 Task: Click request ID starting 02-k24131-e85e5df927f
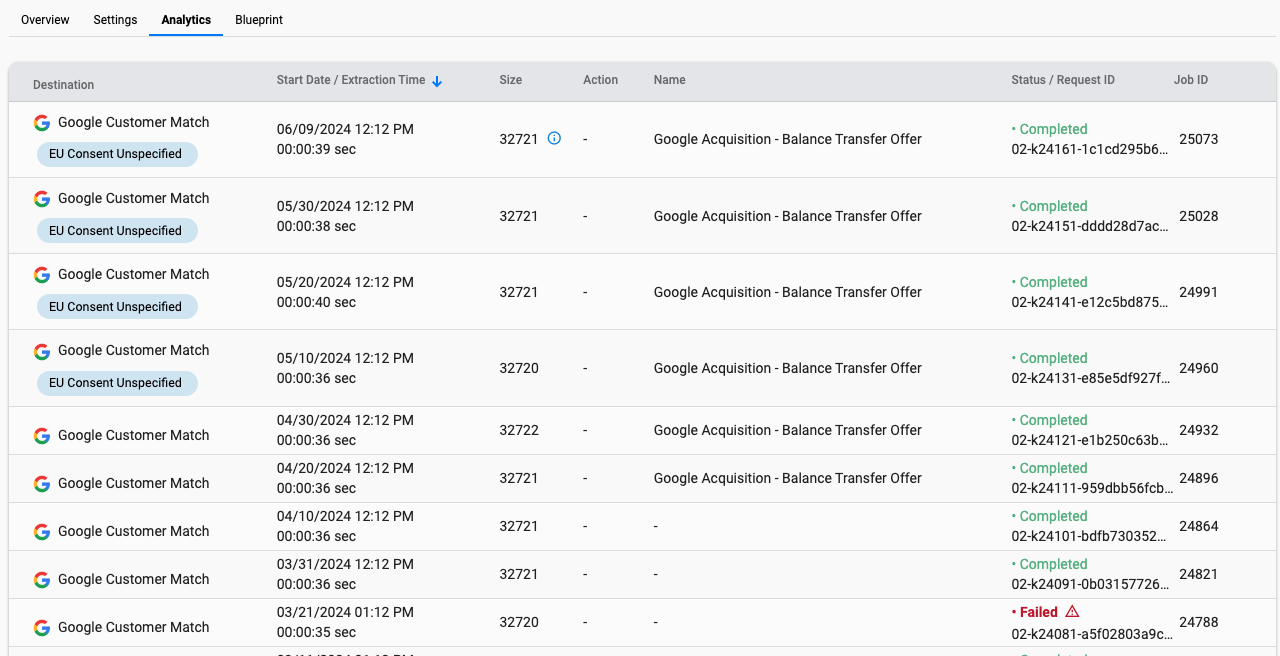(1090, 378)
